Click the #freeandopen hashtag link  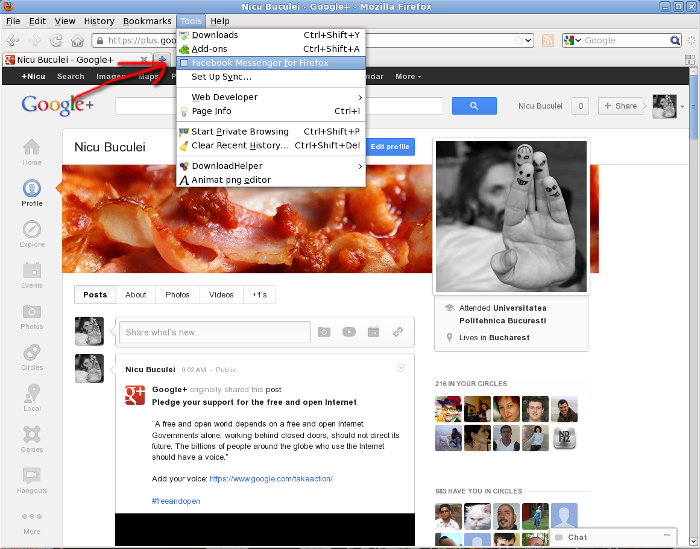[x=176, y=501]
